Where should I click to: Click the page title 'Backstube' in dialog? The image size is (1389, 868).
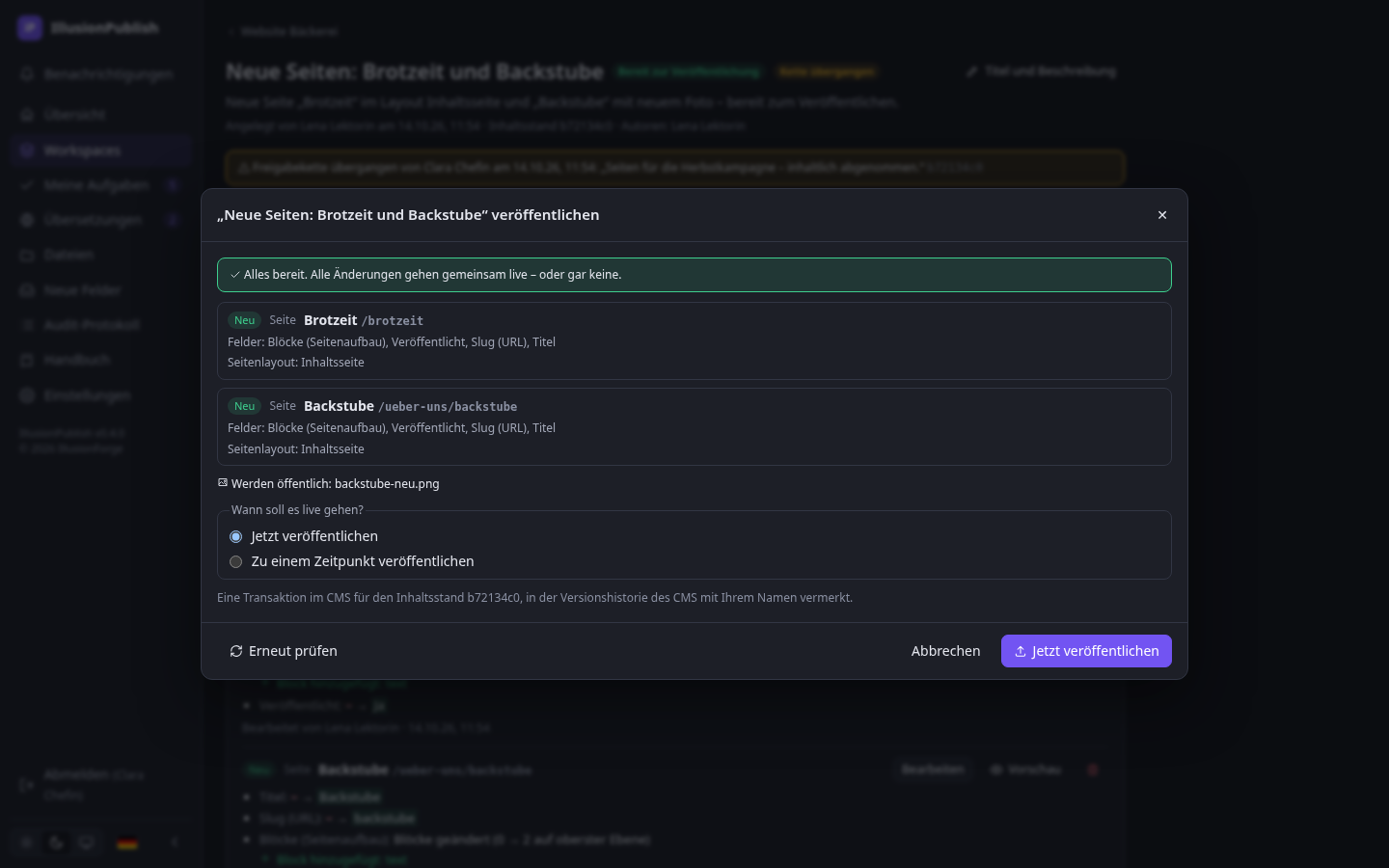click(339, 406)
